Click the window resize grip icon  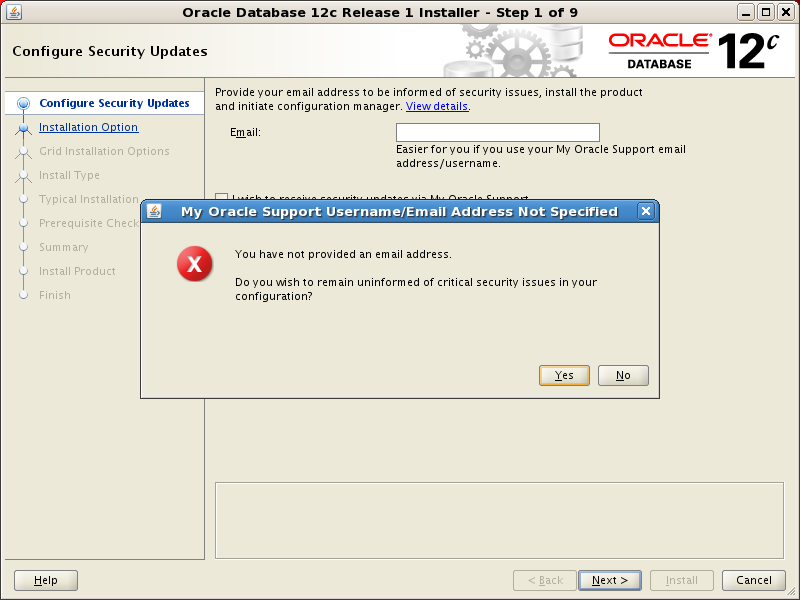(790, 591)
